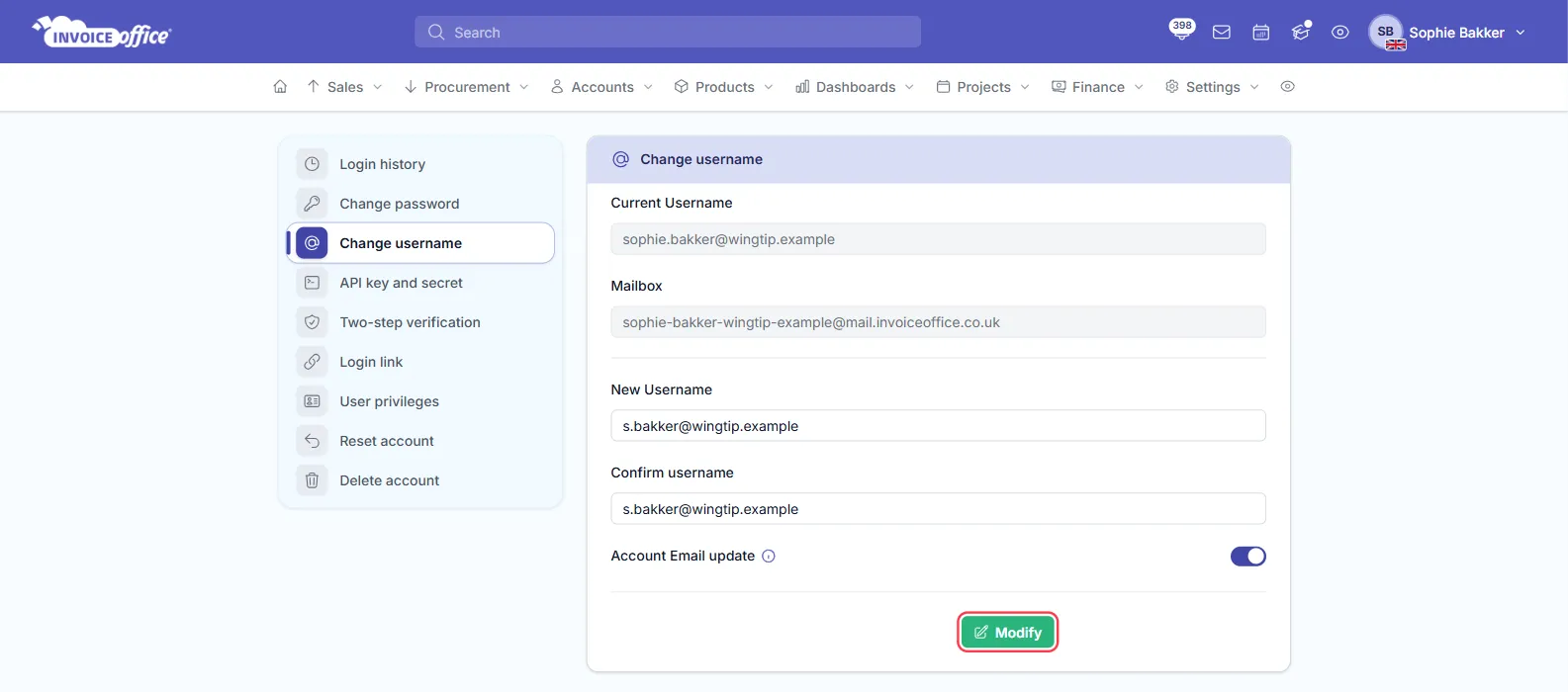The width and height of the screenshot is (1568, 692).
Task: Focus the Search field
Action: (668, 32)
